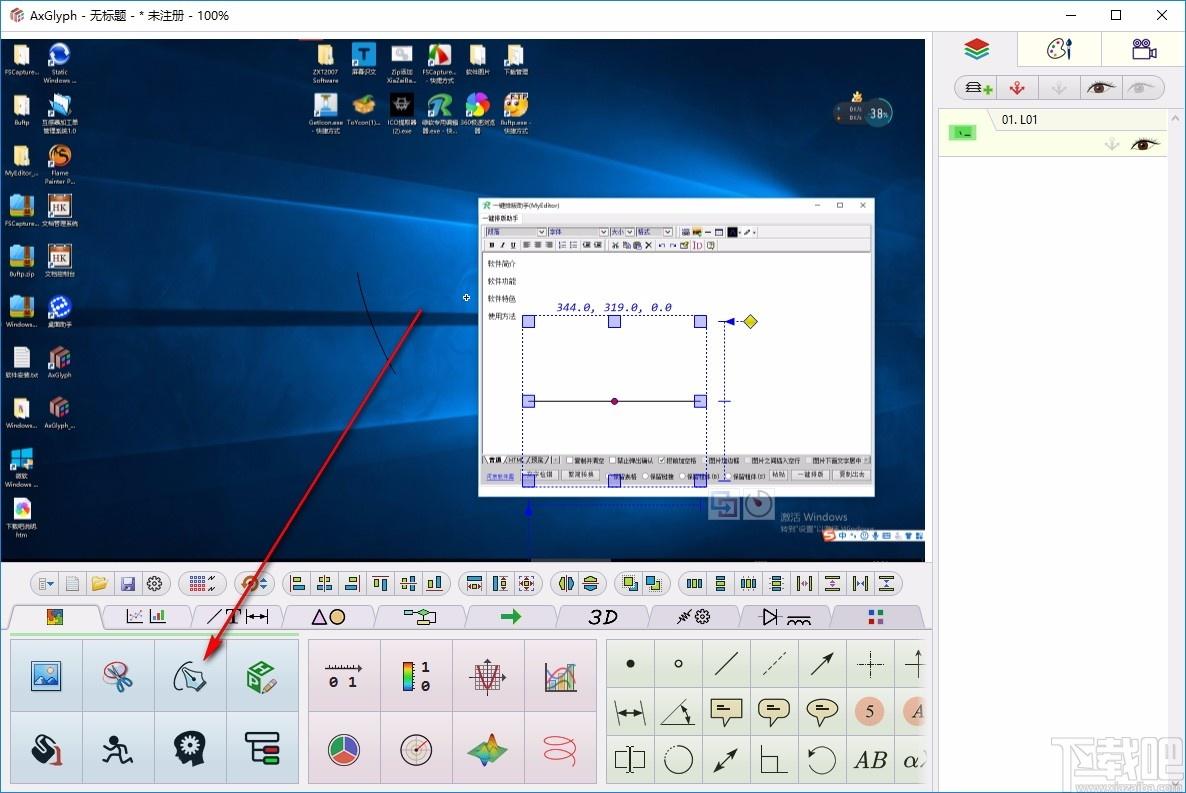Open the menu list dropdown
Screen dimensions: 1186x793
coord(46,583)
